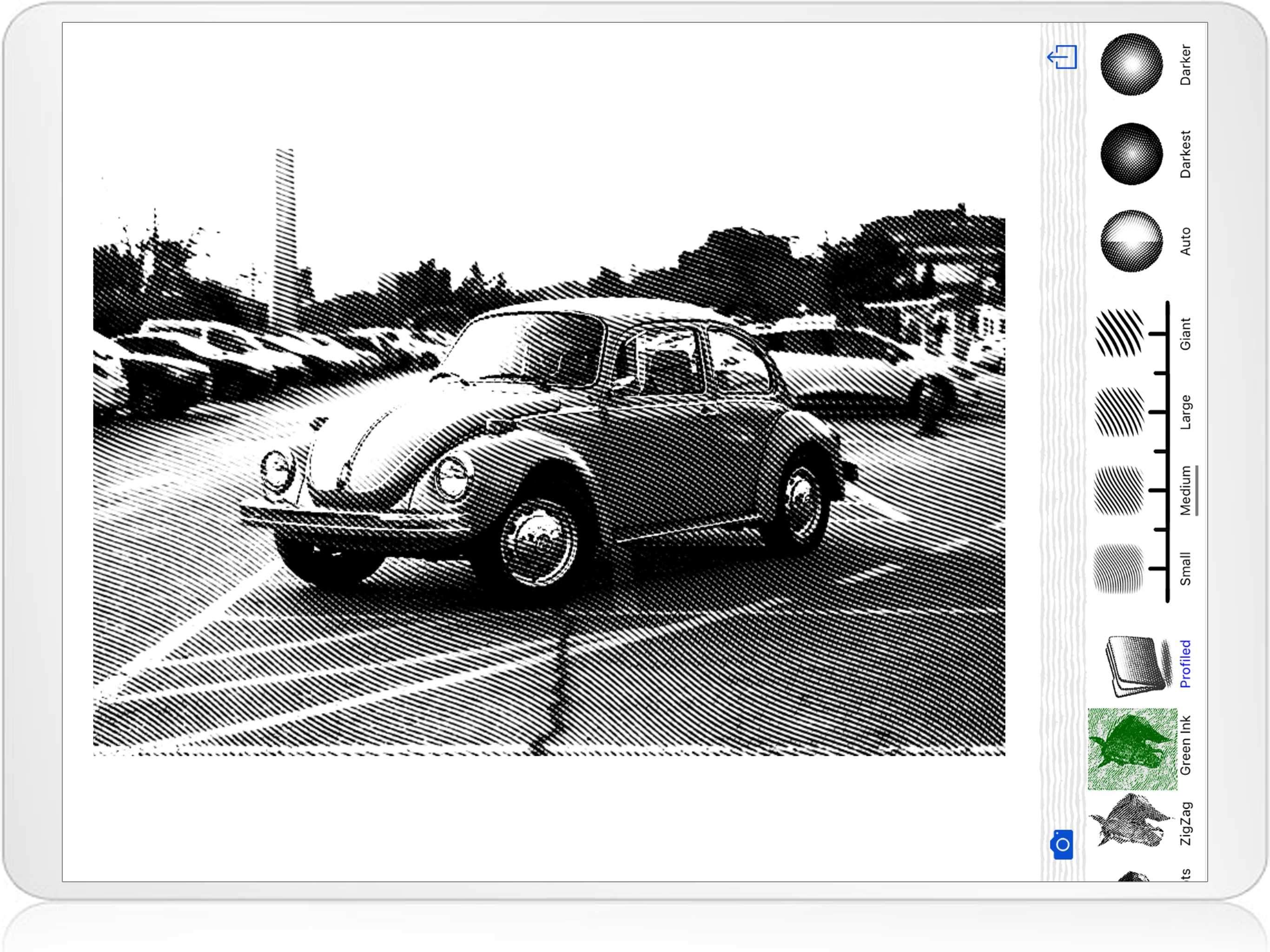
Task: Select partially visible style below ZigZag
Action: click(x=1134, y=876)
